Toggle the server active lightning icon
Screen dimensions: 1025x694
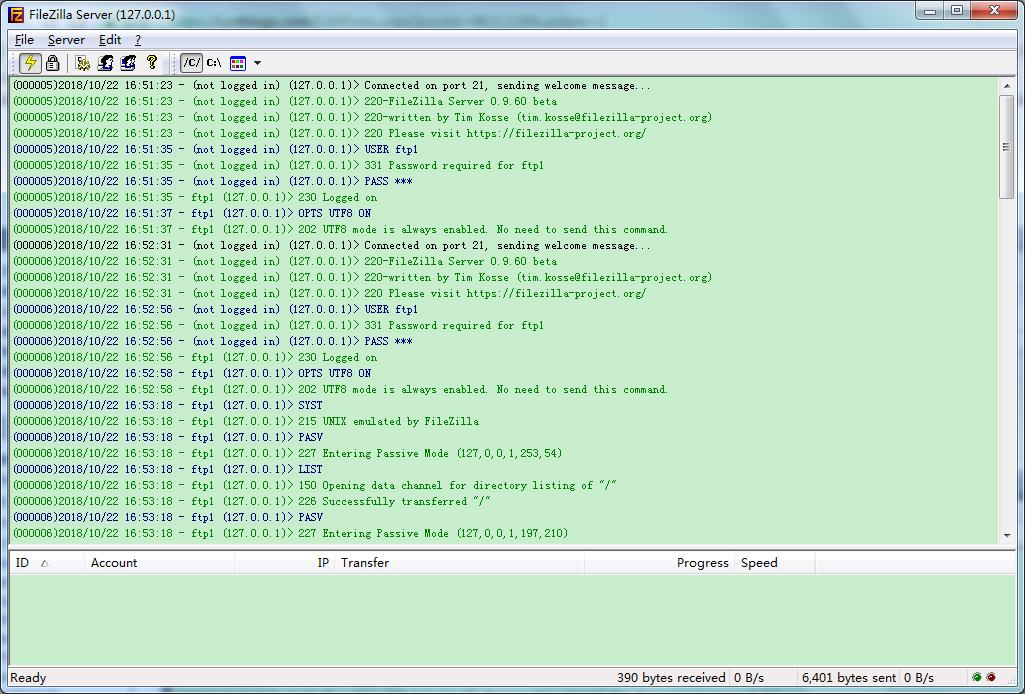30,63
